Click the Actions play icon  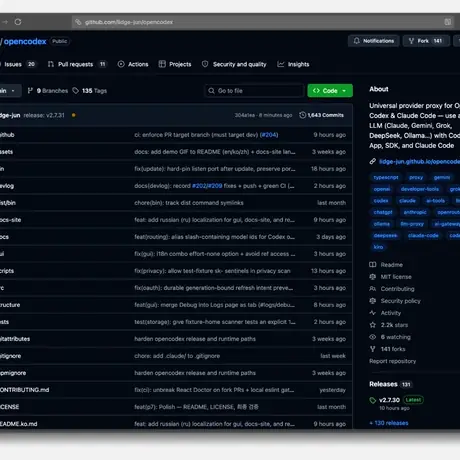[121, 64]
